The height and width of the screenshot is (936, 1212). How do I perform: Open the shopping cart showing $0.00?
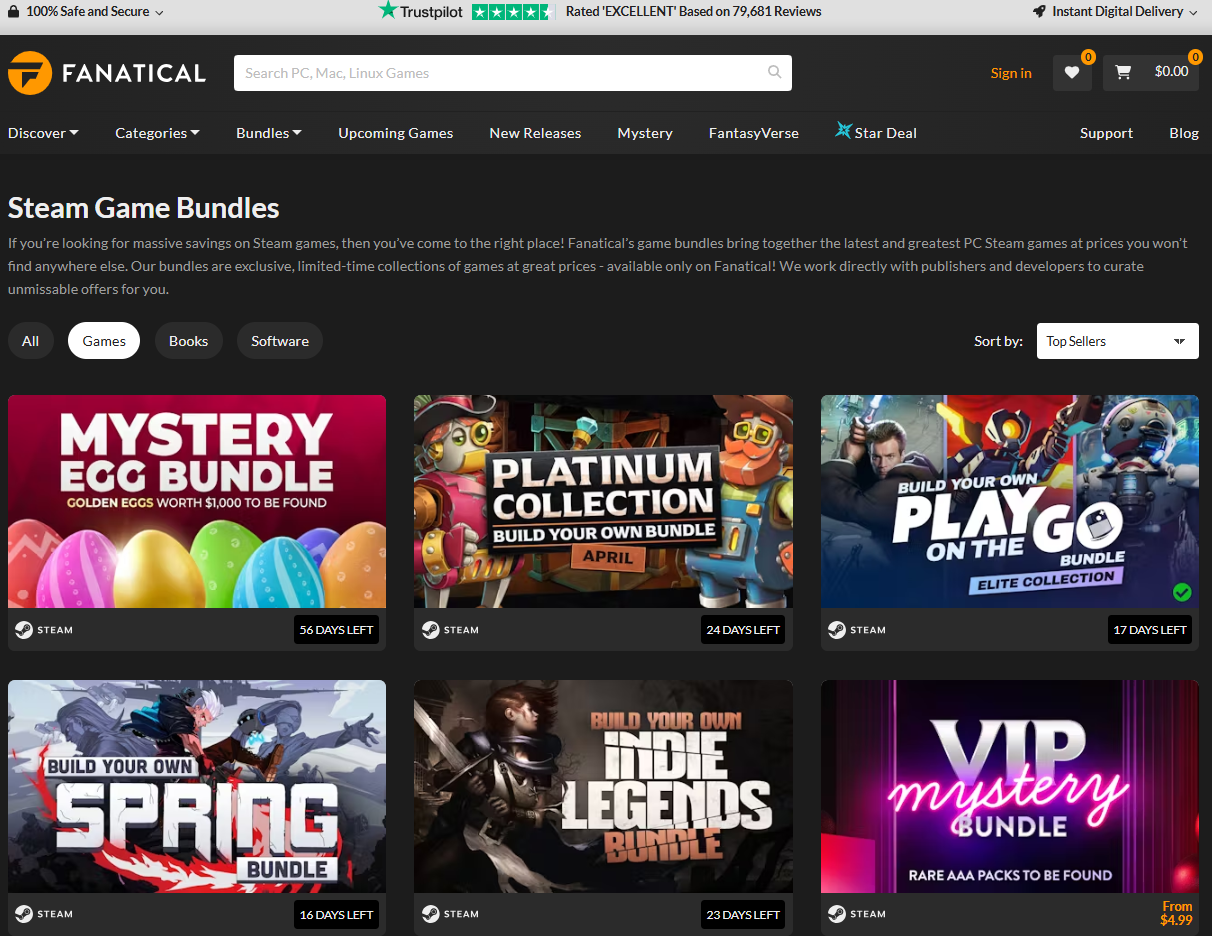pyautogui.click(x=1151, y=72)
